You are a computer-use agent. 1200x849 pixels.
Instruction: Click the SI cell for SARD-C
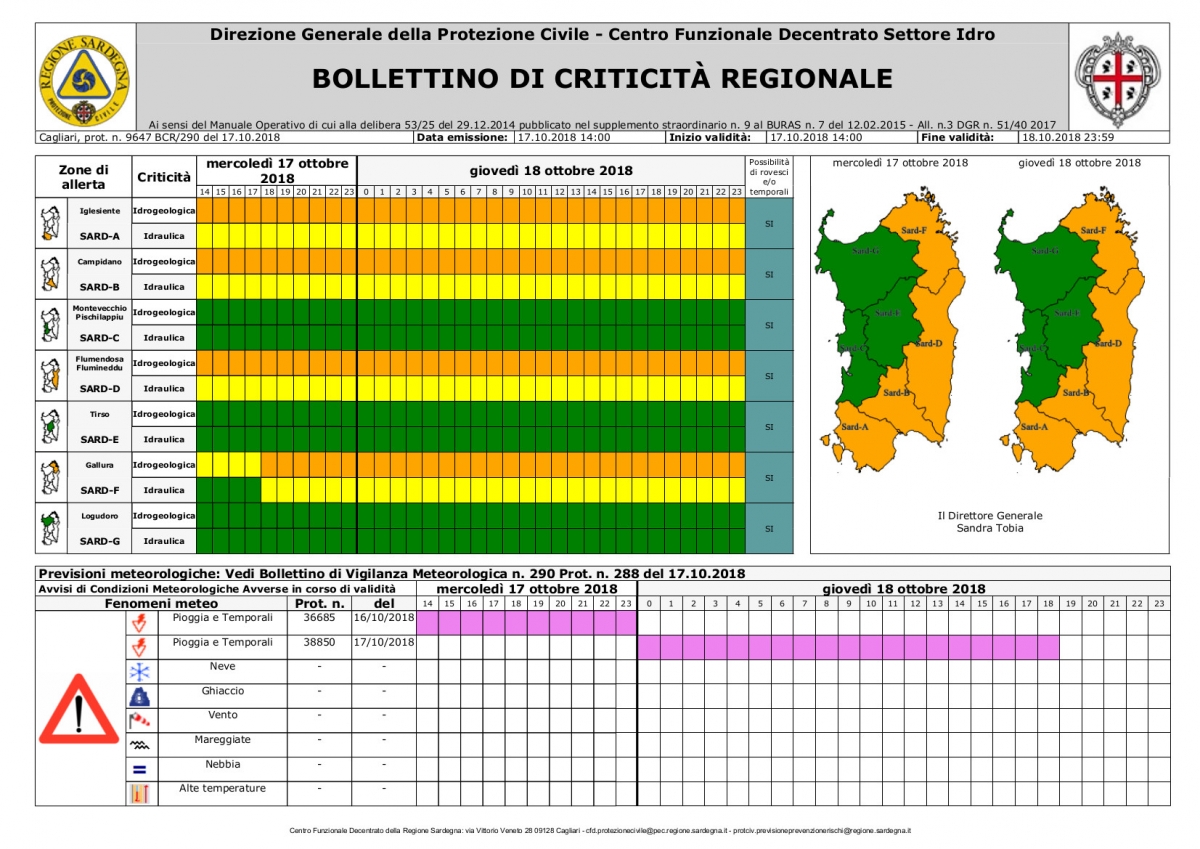(x=769, y=325)
